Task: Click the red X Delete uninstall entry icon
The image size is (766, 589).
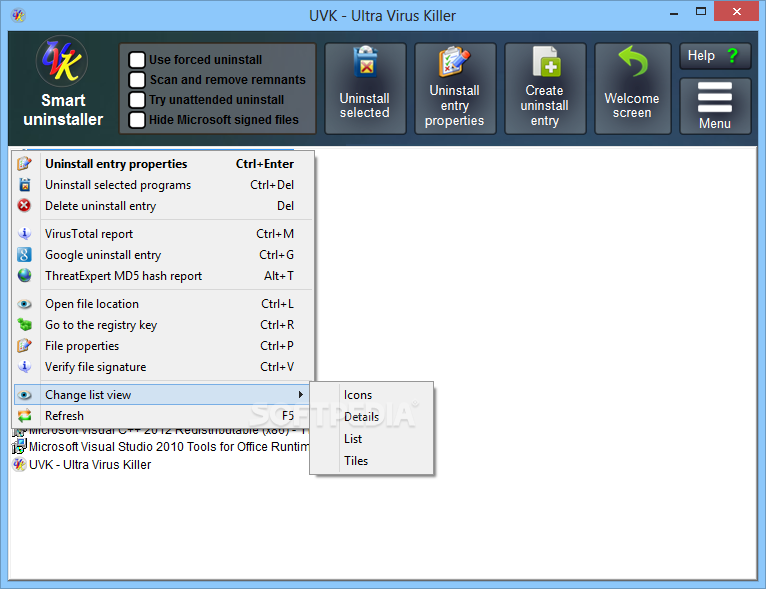Action: point(24,206)
